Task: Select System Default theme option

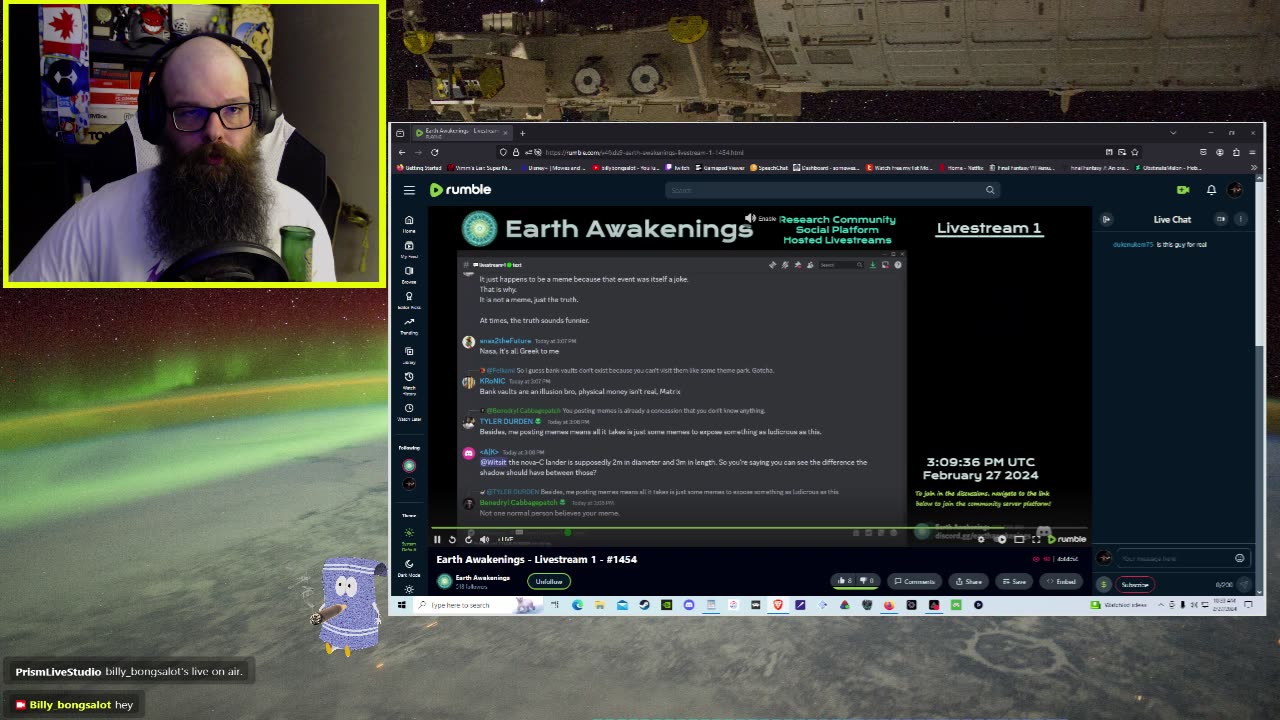Action: 409,538
